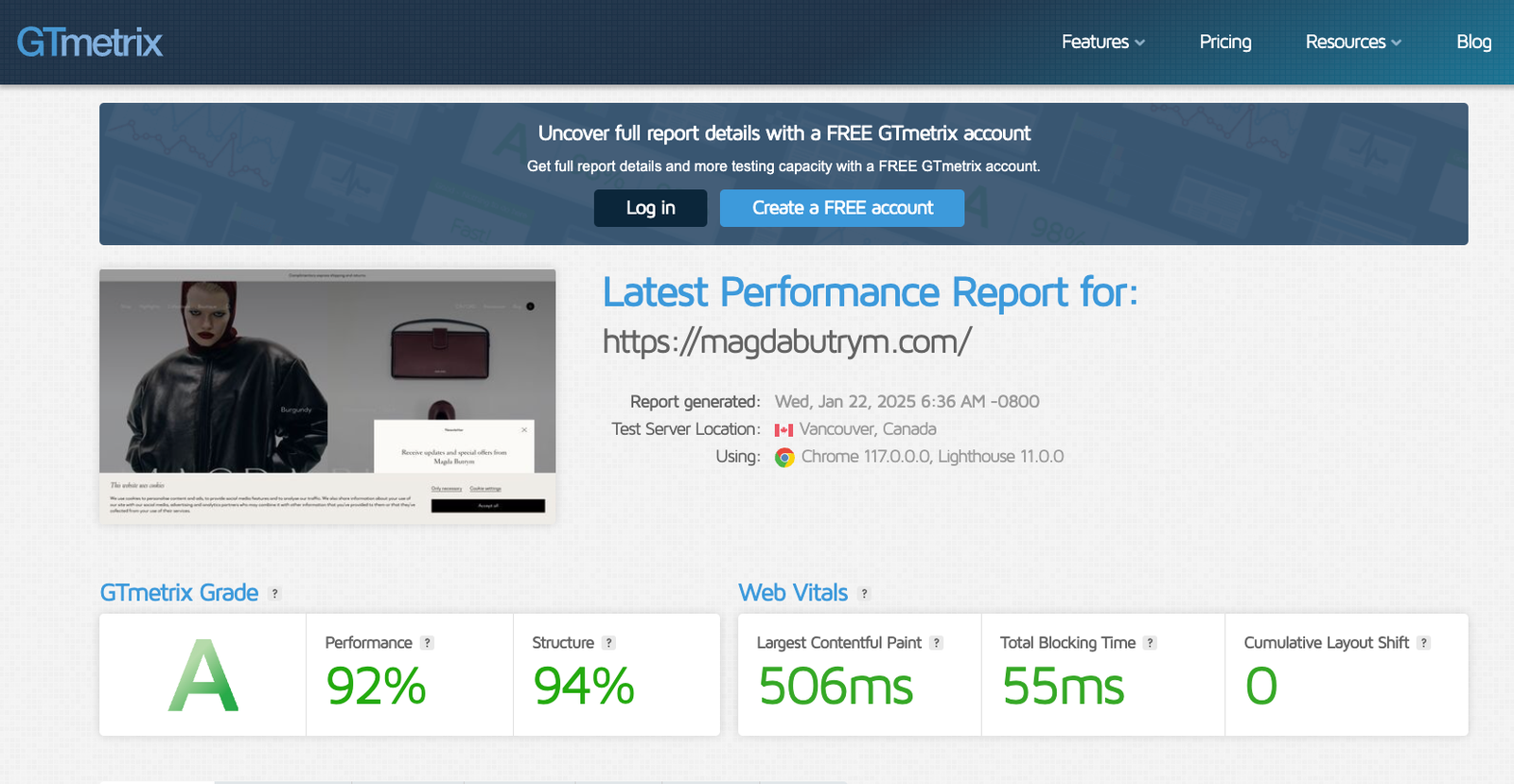1514x784 pixels.
Task: Click the 506ms LCP value
Action: [836, 686]
